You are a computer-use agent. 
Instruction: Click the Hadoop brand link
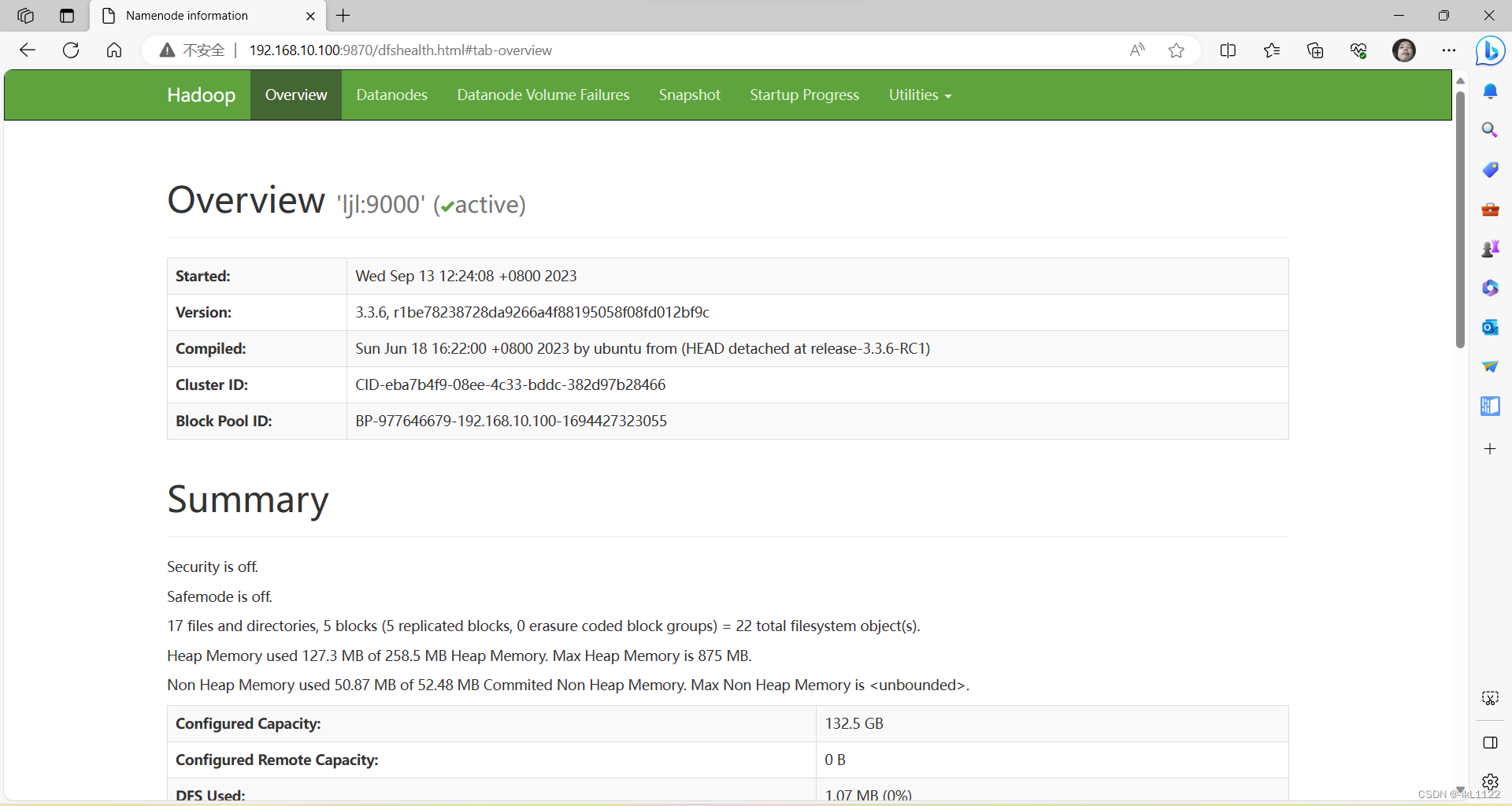coord(202,95)
